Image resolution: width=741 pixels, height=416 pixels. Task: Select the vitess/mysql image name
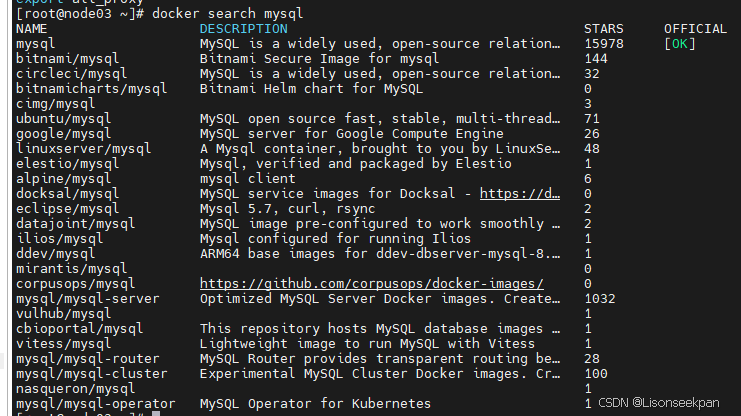63,344
